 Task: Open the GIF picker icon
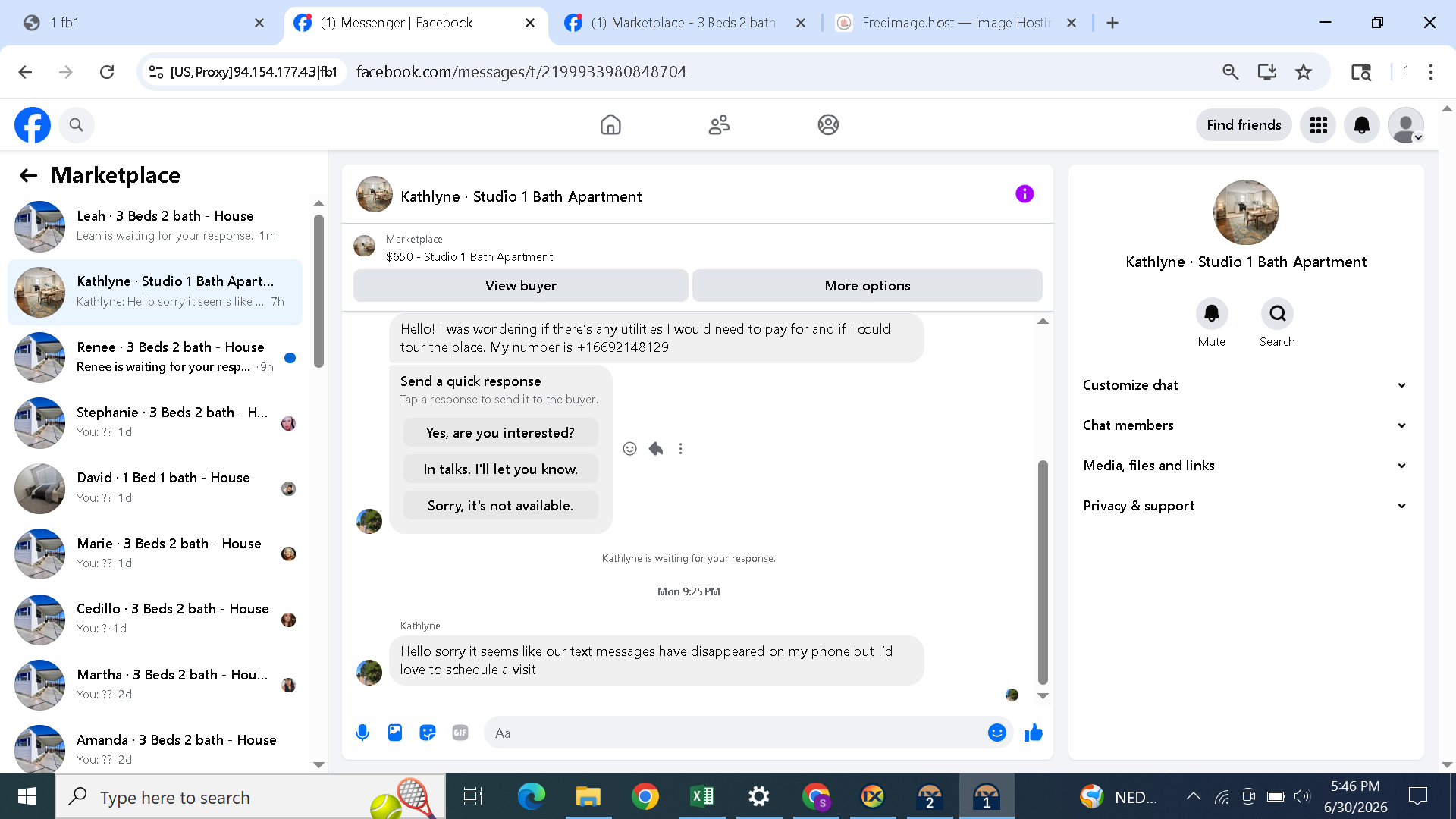tap(460, 733)
